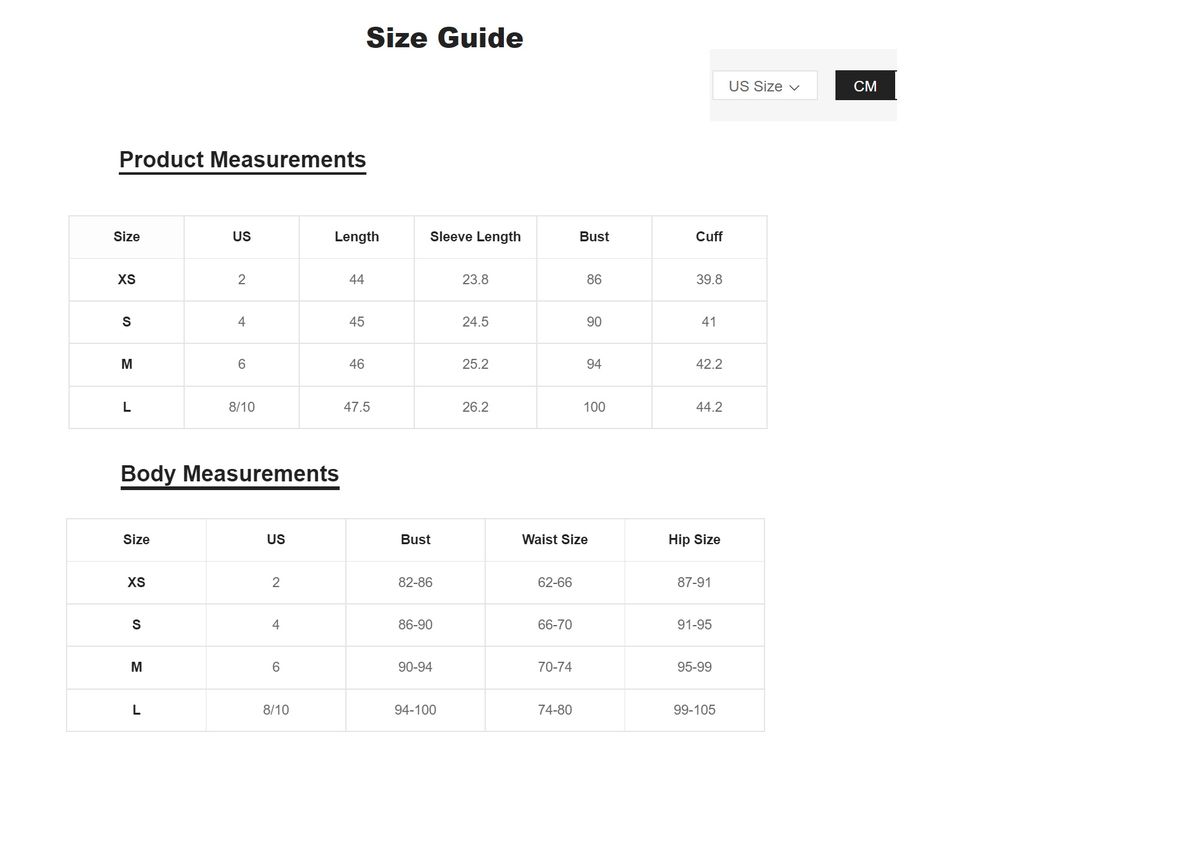Click the Hip Size column header

click(694, 540)
